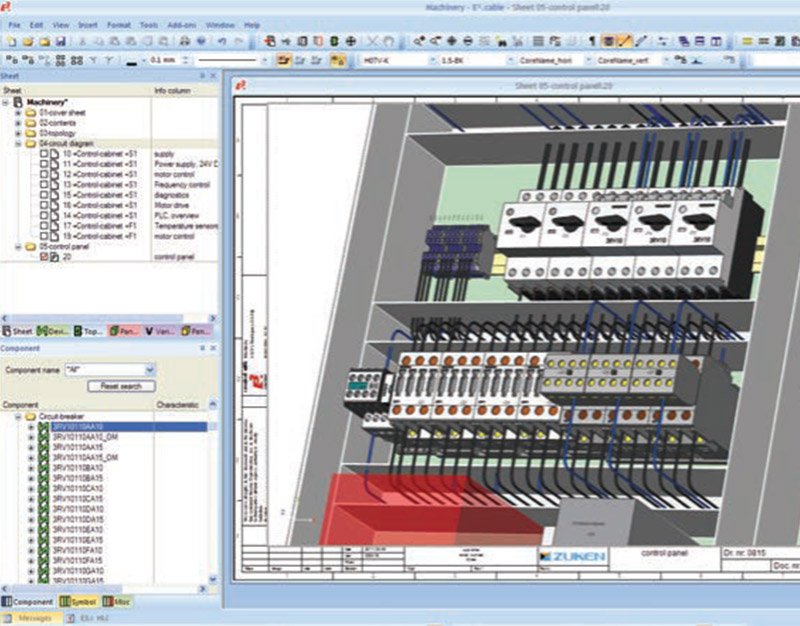Open the Insert menu
Screen dimensions: 800x626
(x=88, y=24)
